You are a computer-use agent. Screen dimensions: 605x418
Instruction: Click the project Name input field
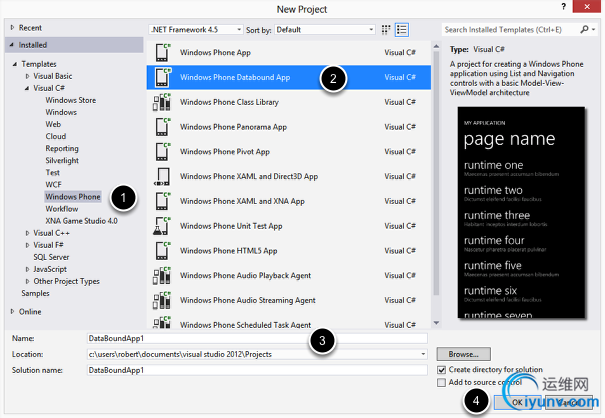(x=257, y=338)
